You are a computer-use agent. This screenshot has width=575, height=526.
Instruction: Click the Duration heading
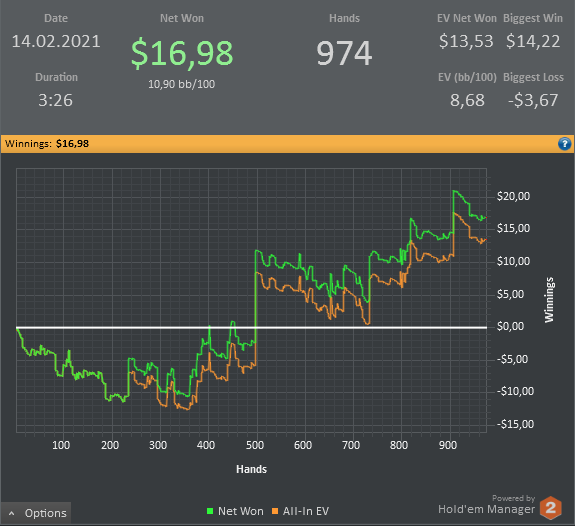pyautogui.click(x=56, y=77)
